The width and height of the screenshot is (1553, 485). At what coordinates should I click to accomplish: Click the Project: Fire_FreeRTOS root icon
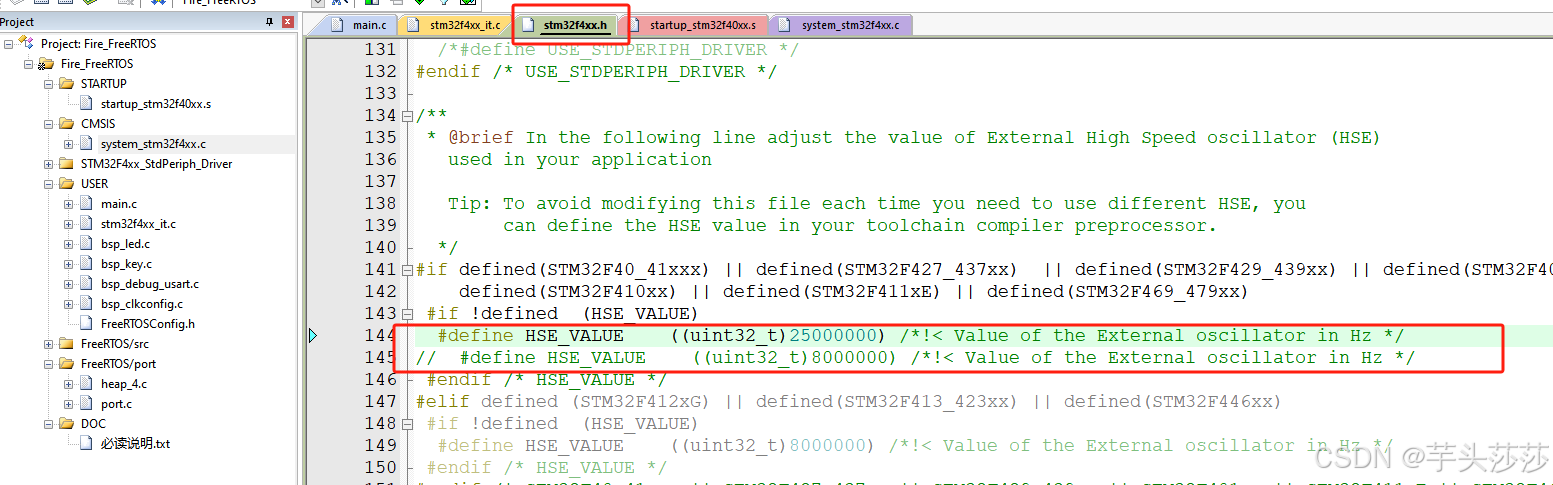(x=27, y=44)
